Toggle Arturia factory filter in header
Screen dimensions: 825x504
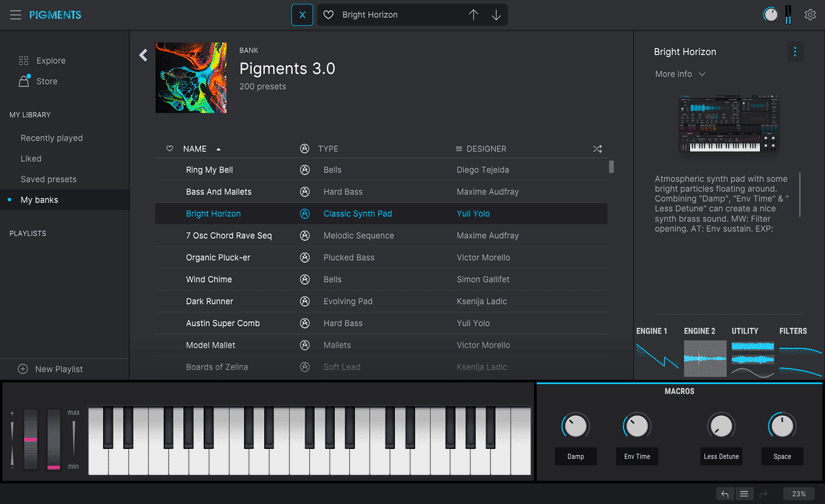[305, 149]
